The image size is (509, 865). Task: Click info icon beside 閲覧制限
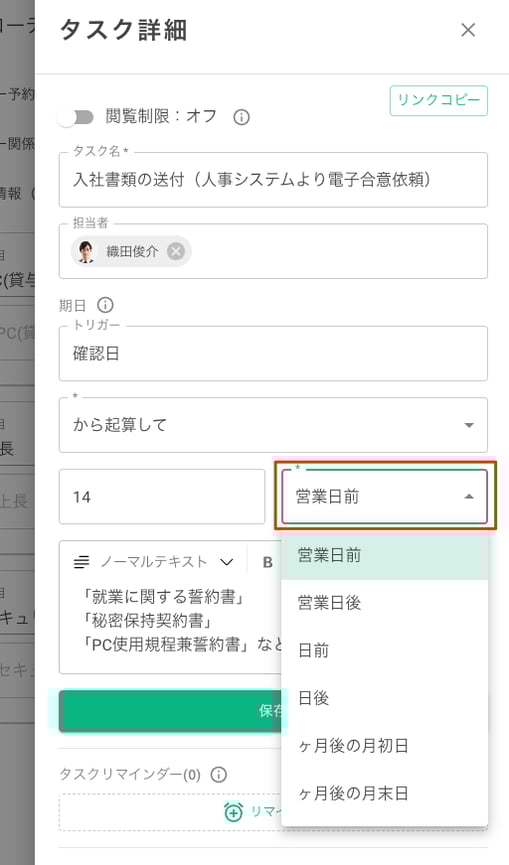click(242, 117)
